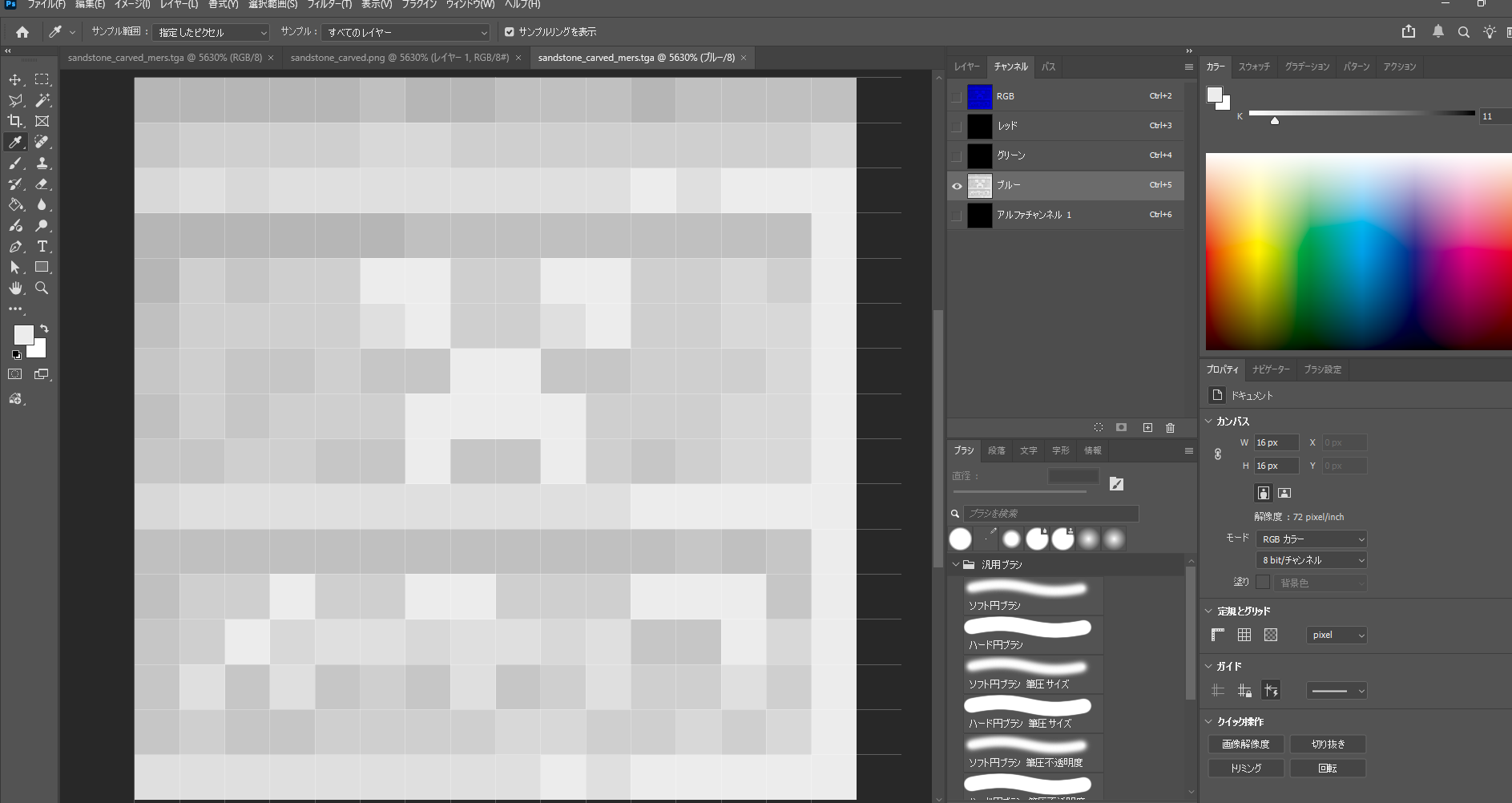This screenshot has height=803, width=1512.
Task: Click the 回転 button
Action: [x=1328, y=769]
